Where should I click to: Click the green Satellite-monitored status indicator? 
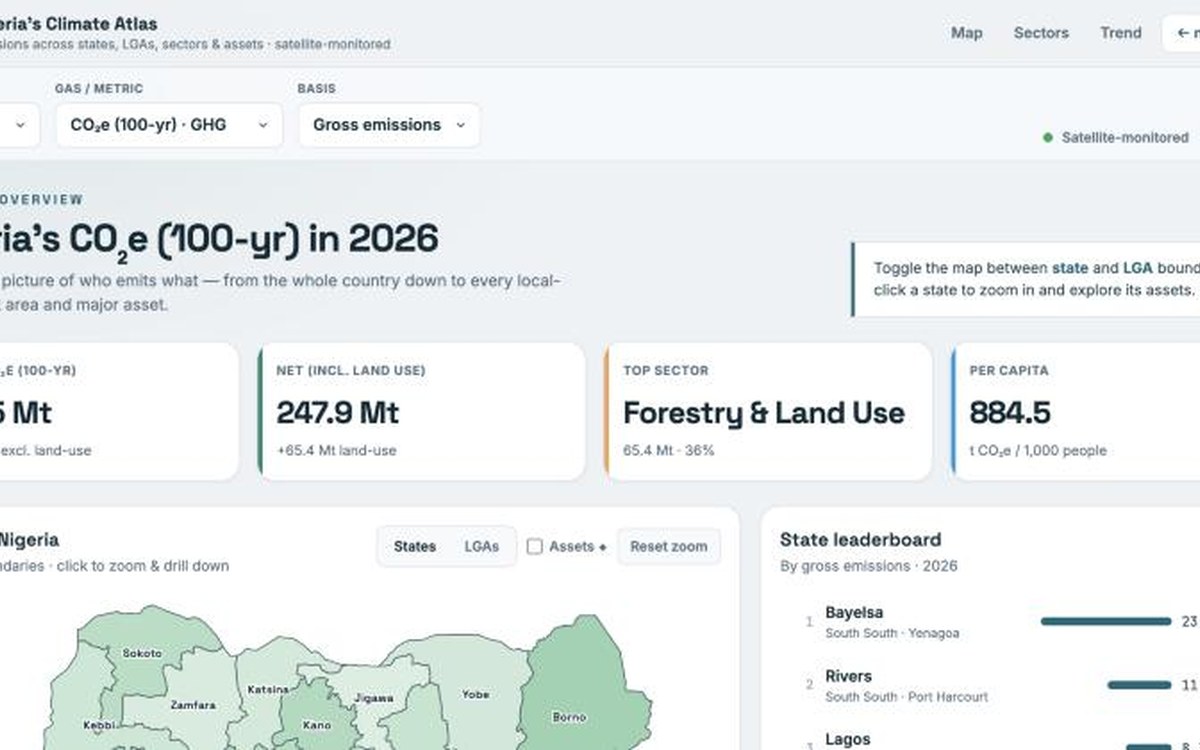(x=1116, y=138)
